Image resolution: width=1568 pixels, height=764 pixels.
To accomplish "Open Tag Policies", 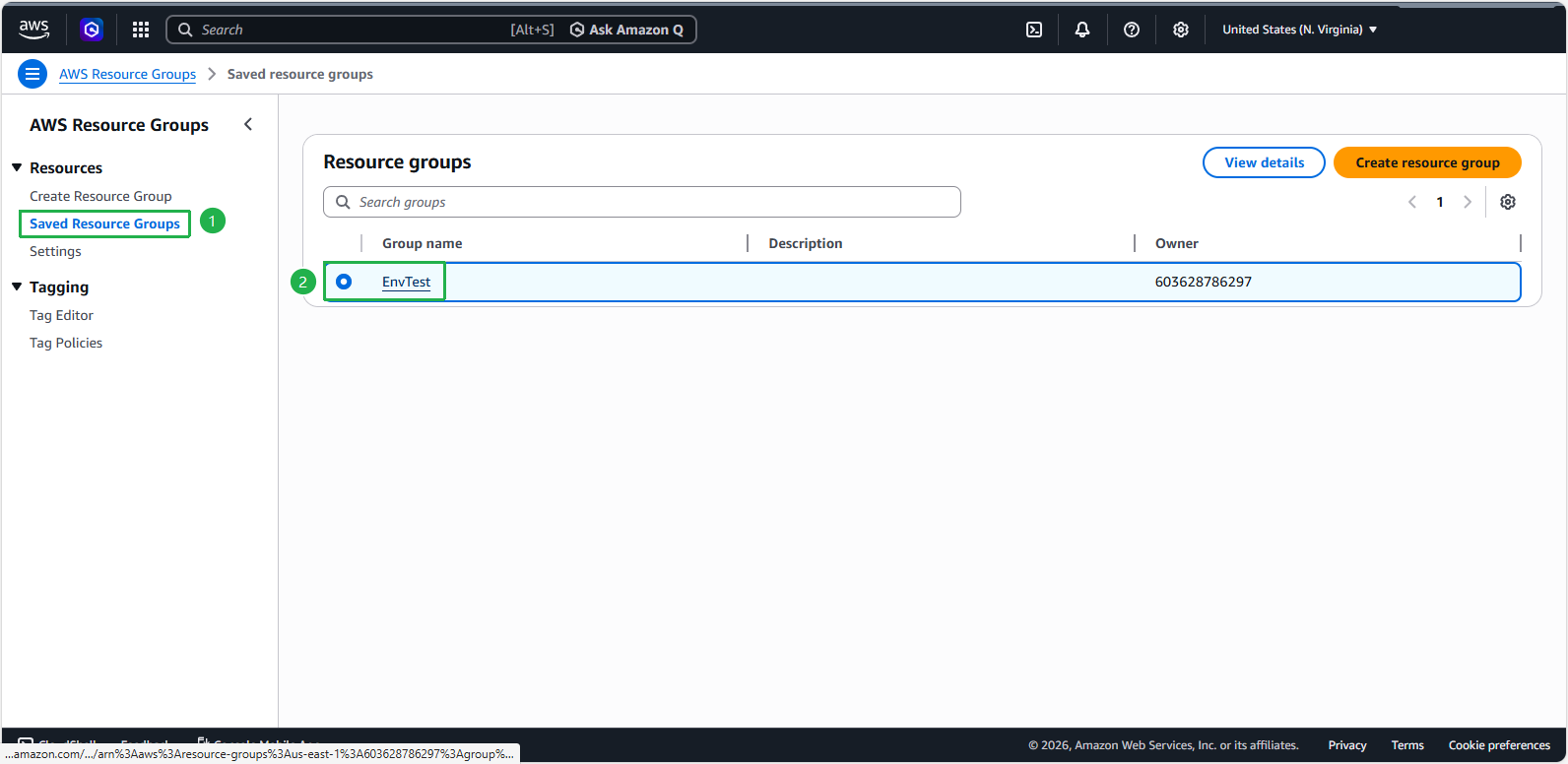I will click(66, 343).
